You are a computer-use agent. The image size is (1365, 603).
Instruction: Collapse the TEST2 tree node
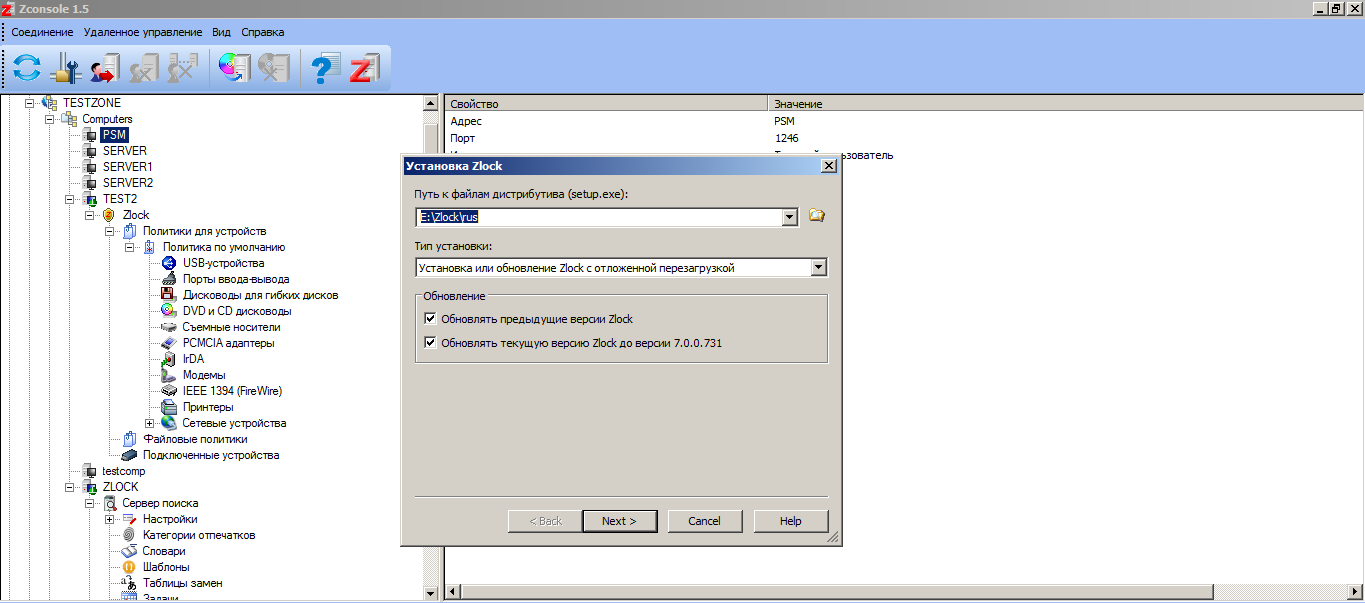tap(70, 199)
